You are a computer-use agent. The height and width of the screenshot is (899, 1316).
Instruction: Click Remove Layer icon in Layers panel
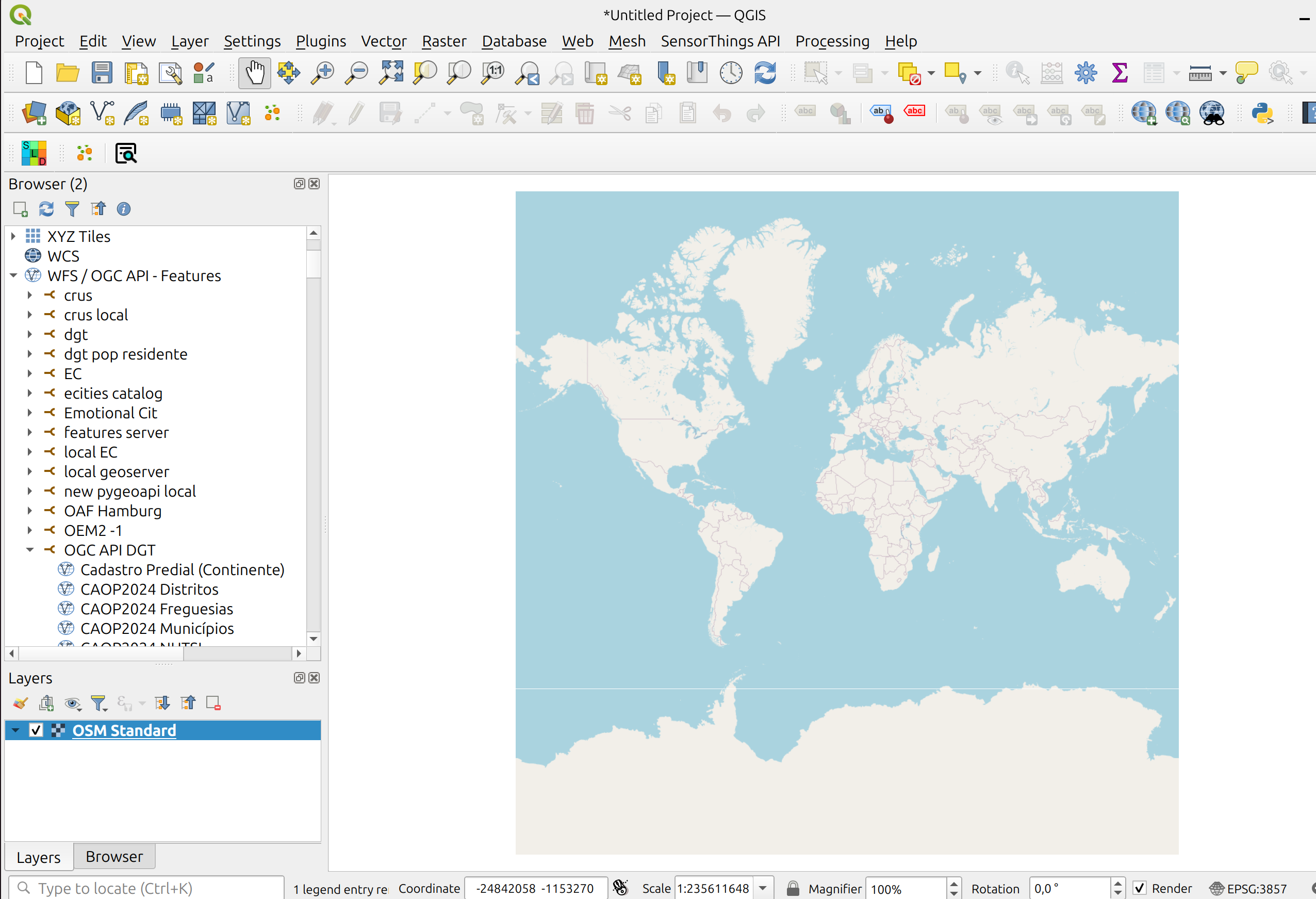pos(213,703)
